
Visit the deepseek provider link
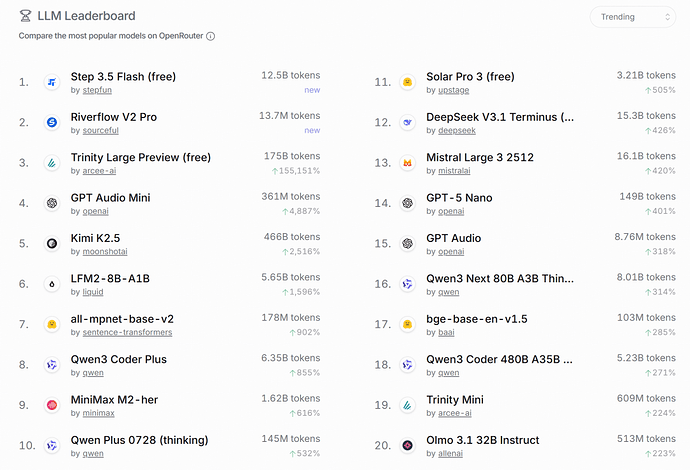[x=457, y=130]
